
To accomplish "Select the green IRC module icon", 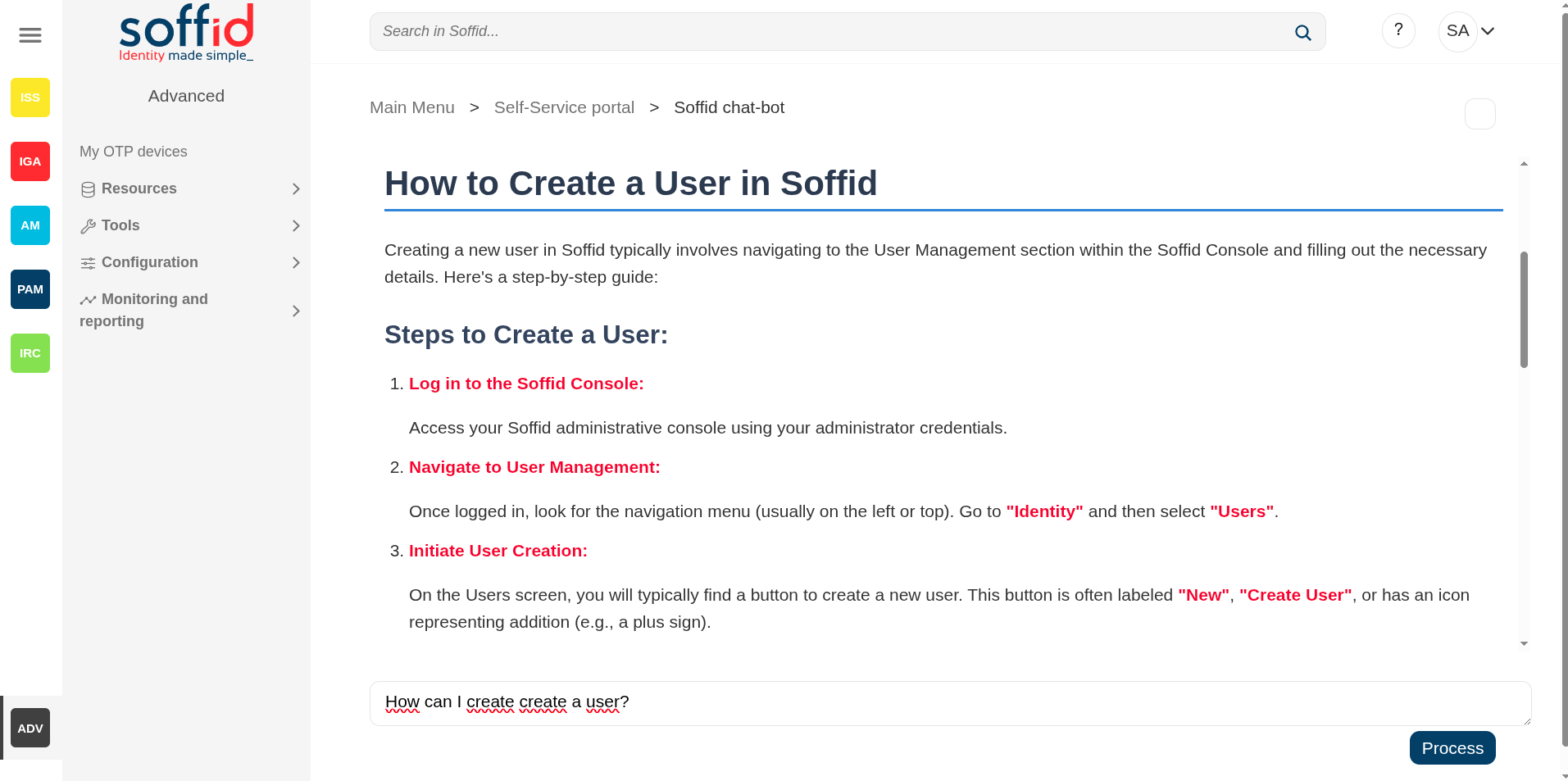I will coord(30,353).
